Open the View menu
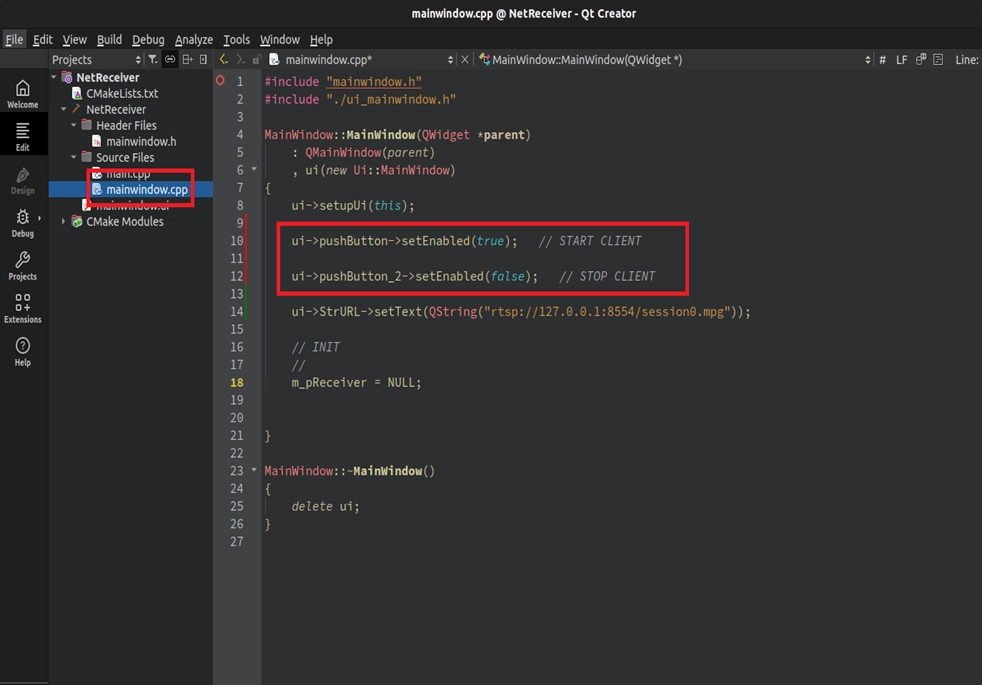Viewport: 982px width, 685px height. (75, 39)
